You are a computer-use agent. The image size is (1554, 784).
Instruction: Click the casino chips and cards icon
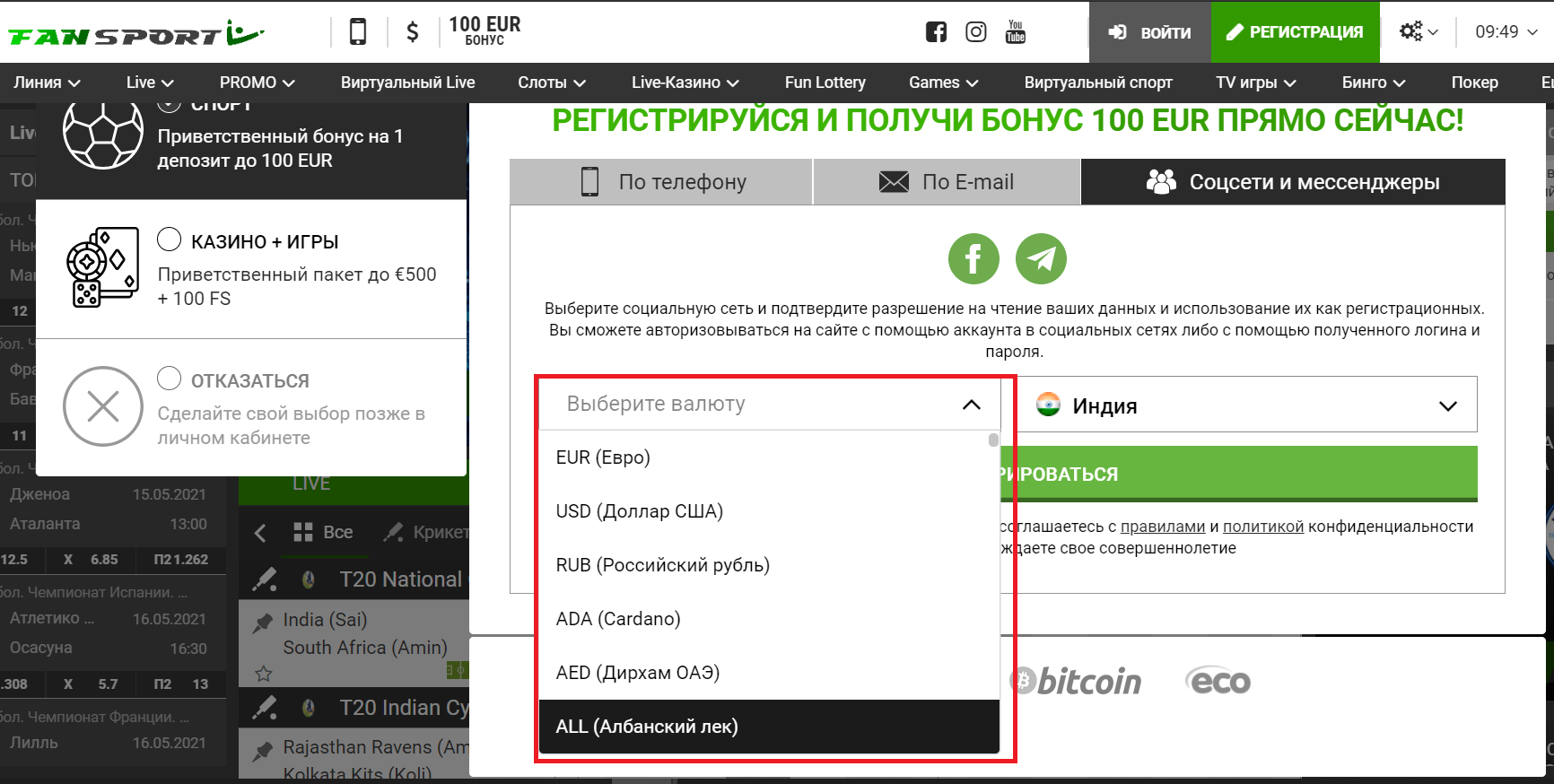pos(102,267)
